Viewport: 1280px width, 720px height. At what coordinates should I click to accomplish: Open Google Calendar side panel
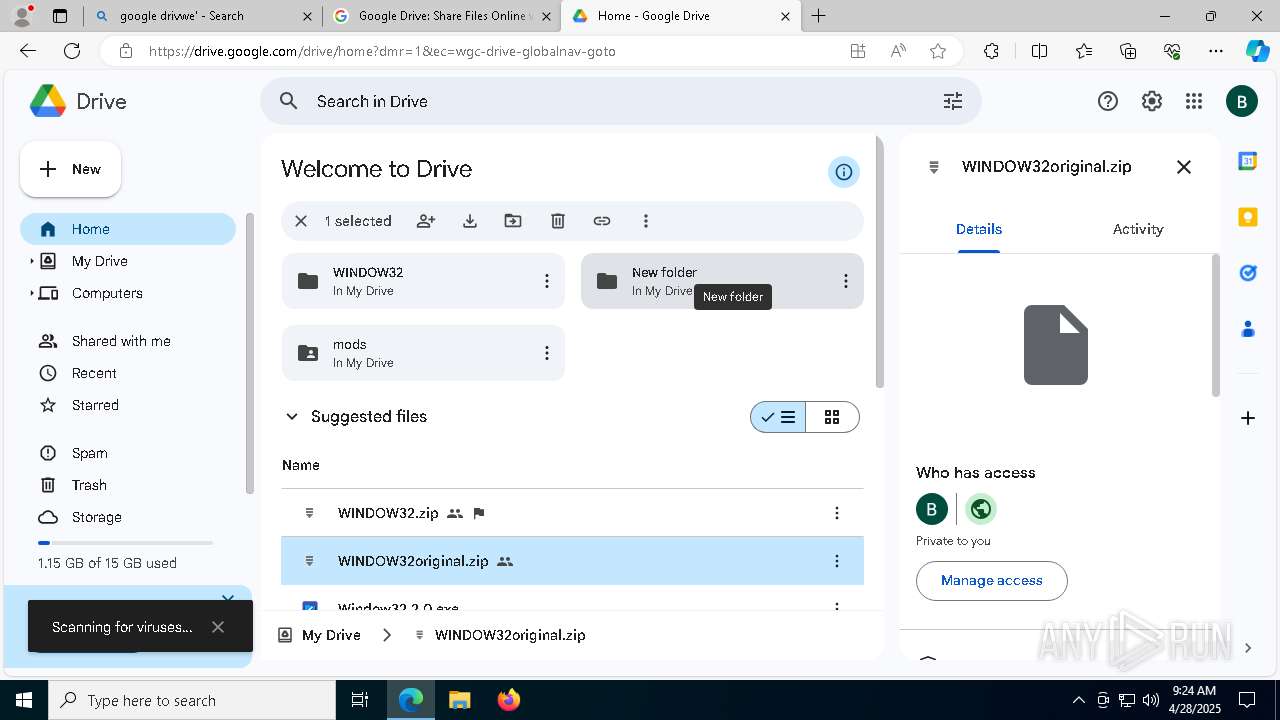point(1248,161)
